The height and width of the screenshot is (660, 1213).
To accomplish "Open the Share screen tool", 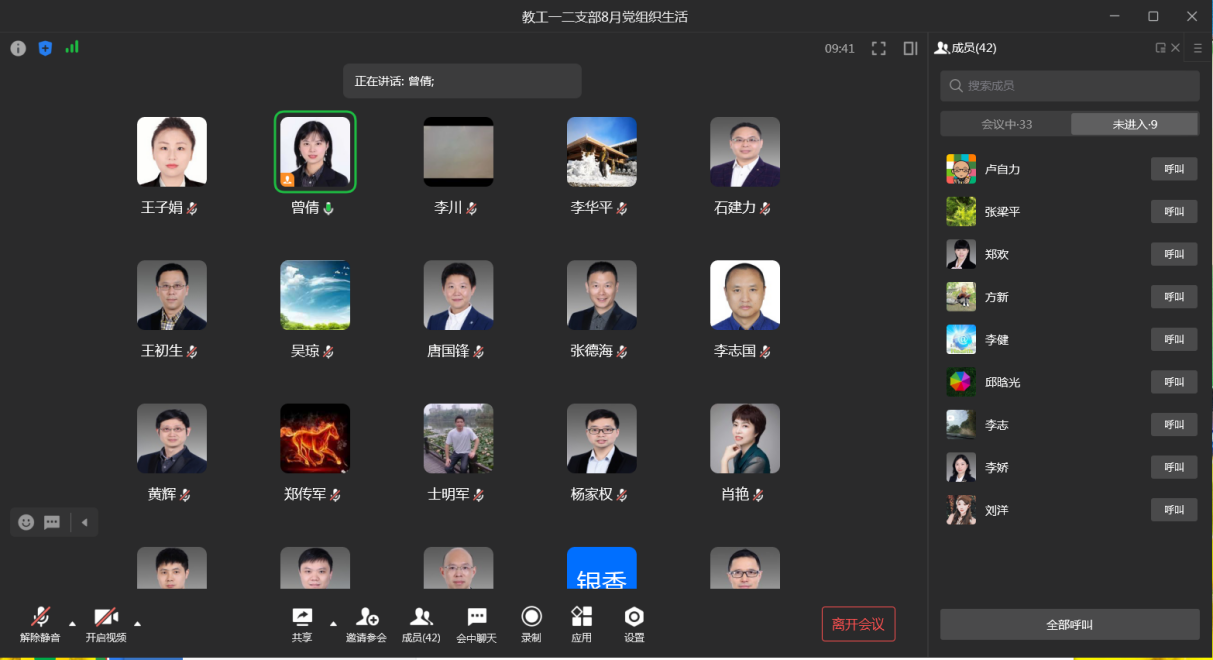I will [x=302, y=623].
